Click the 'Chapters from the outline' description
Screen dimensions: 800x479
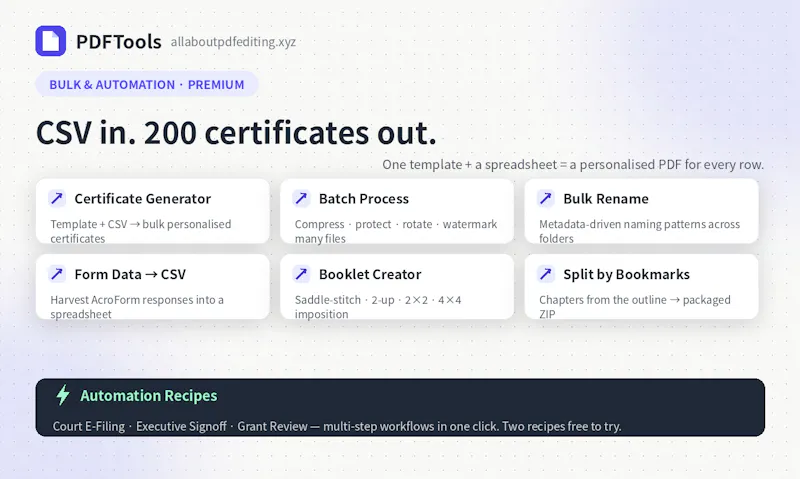point(635,307)
